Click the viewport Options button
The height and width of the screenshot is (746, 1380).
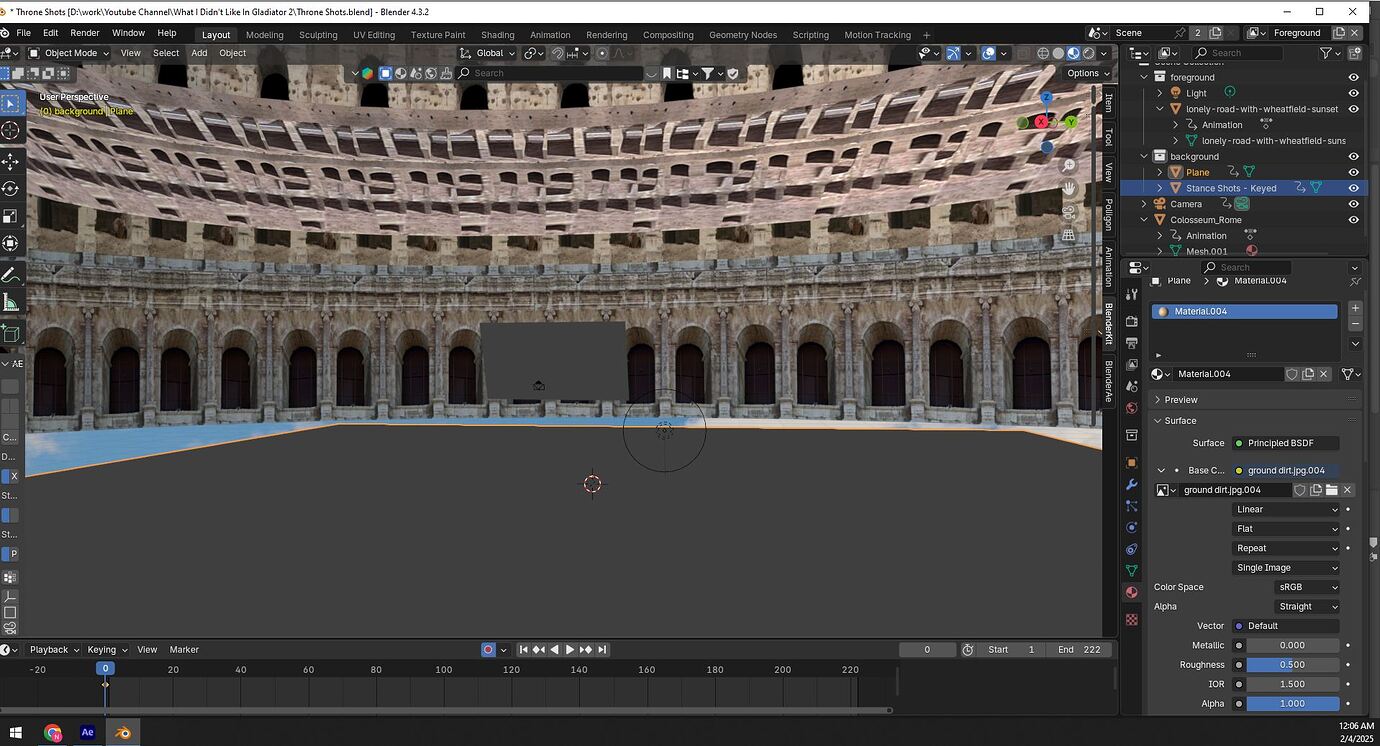(x=1087, y=73)
